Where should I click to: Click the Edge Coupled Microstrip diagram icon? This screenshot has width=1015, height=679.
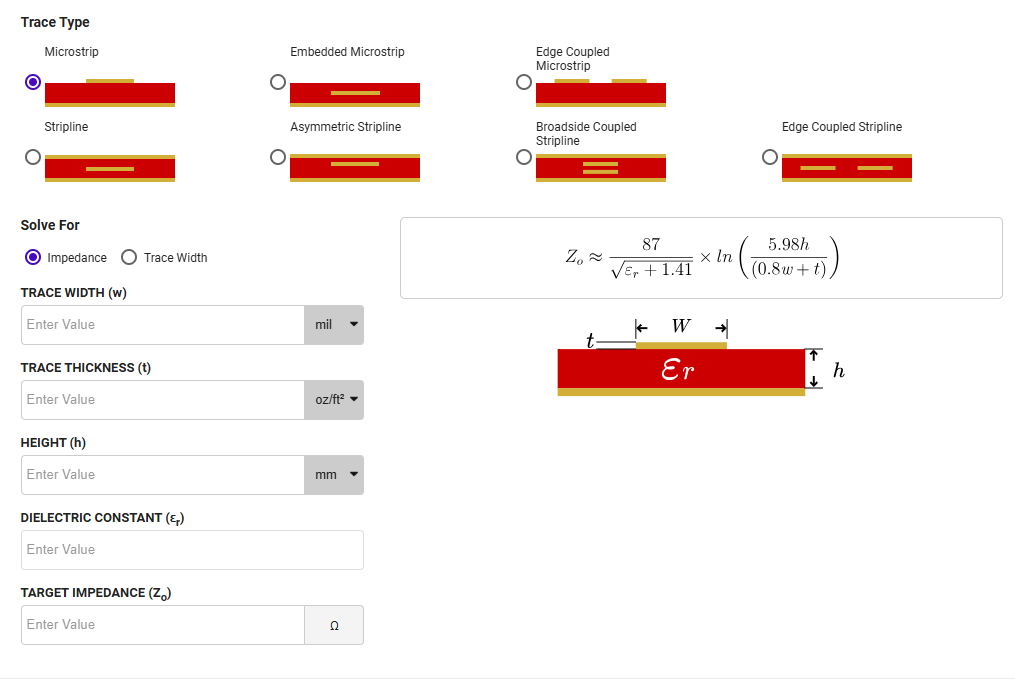tap(601, 93)
